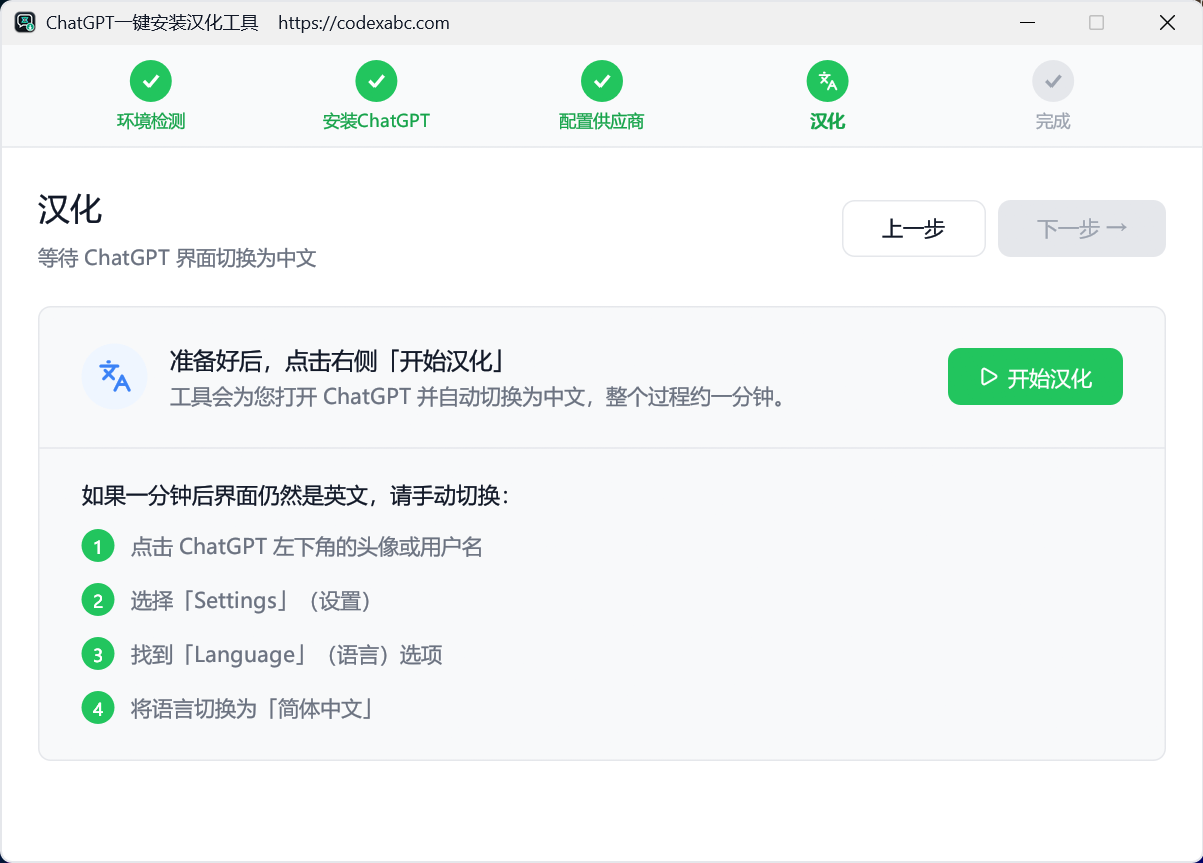Select the 配置供应商 step label

602,122
